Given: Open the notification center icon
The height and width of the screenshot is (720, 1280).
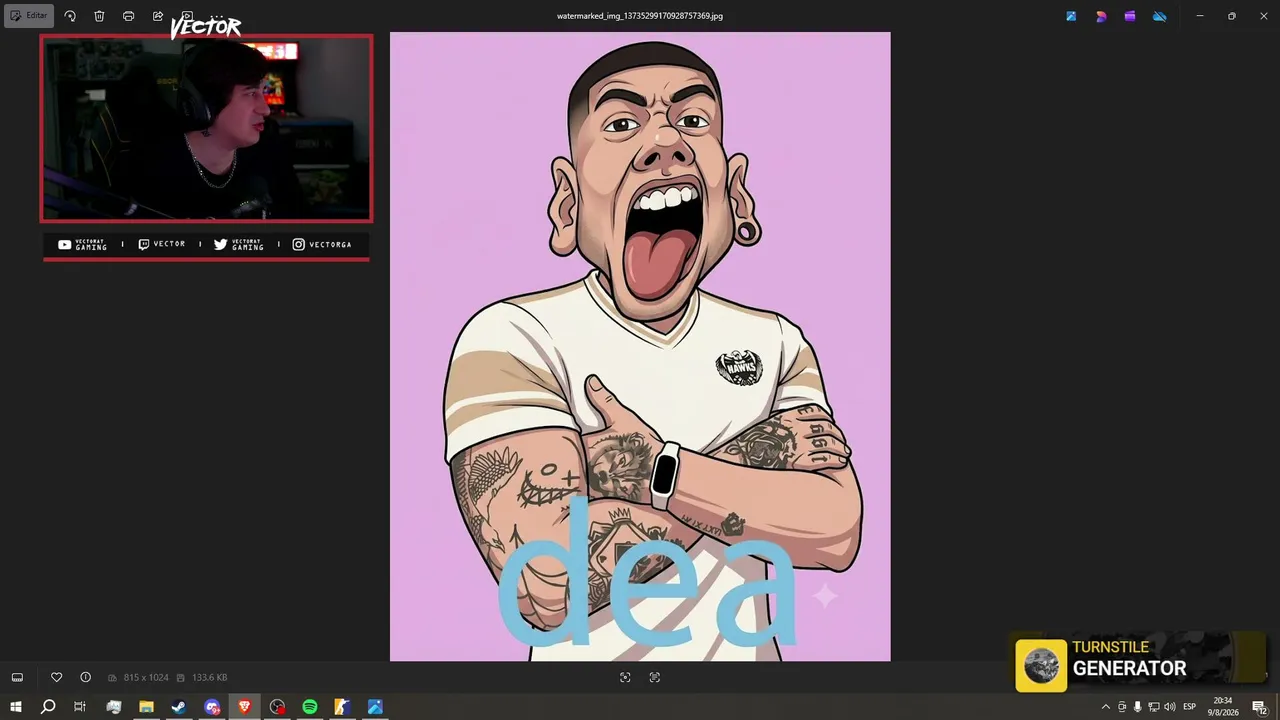Looking at the screenshot, I should [x=1260, y=707].
